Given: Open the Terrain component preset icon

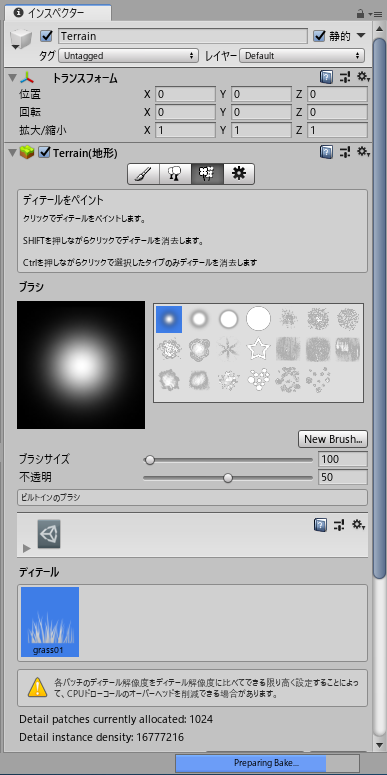Looking at the screenshot, I should [x=345, y=152].
